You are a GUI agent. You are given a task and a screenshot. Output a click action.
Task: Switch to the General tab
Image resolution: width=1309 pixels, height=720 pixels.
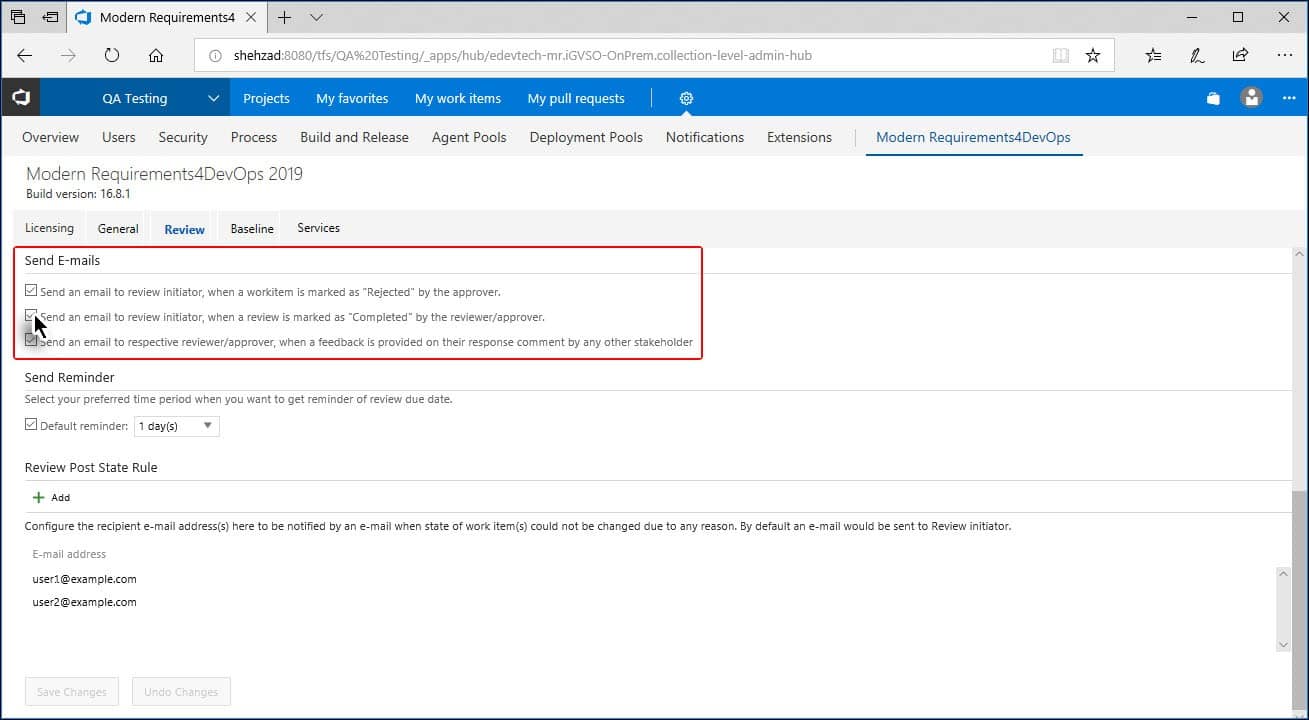tap(118, 228)
